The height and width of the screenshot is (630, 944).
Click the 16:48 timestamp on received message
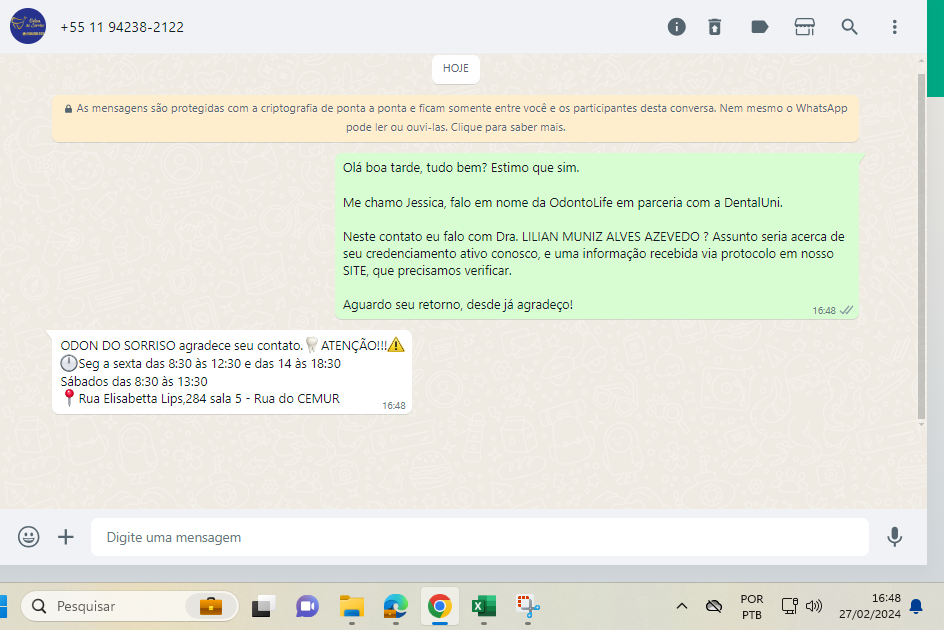(394, 406)
